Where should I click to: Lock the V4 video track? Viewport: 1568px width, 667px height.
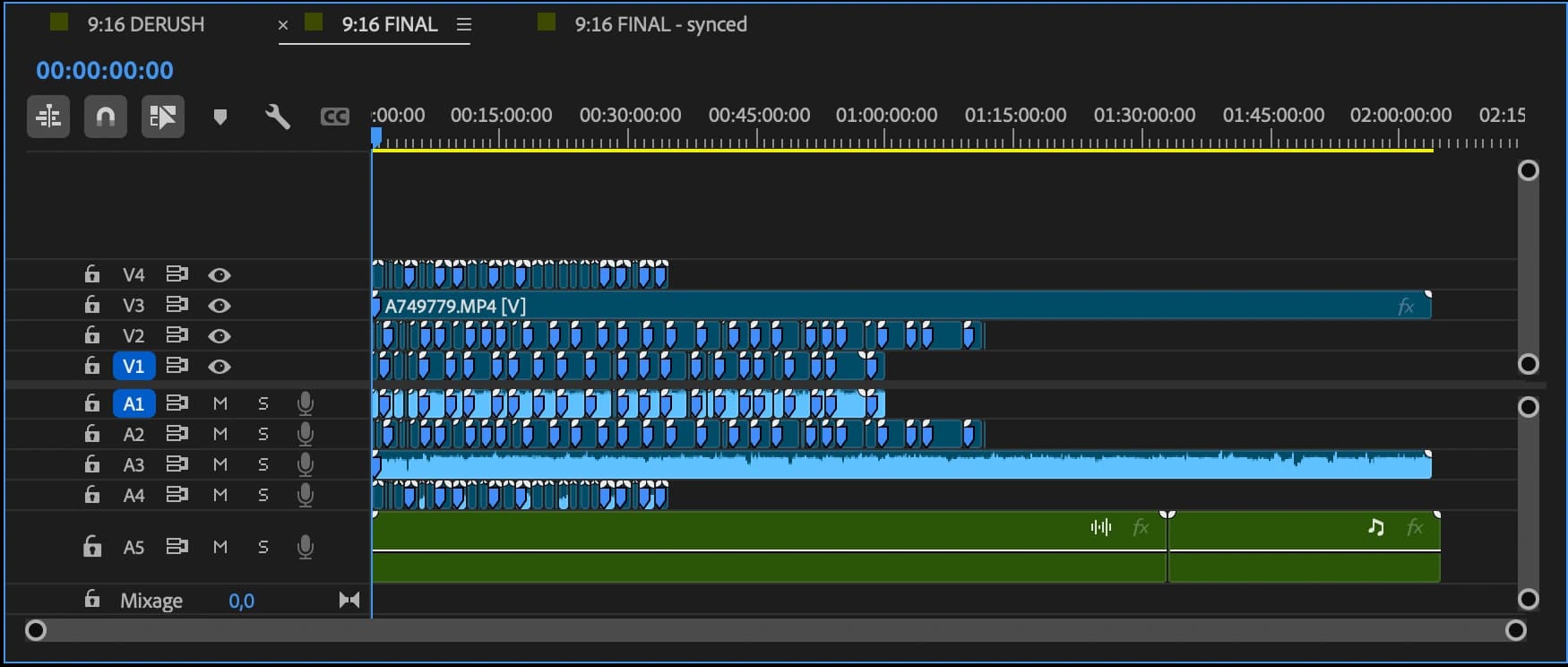pos(91,273)
